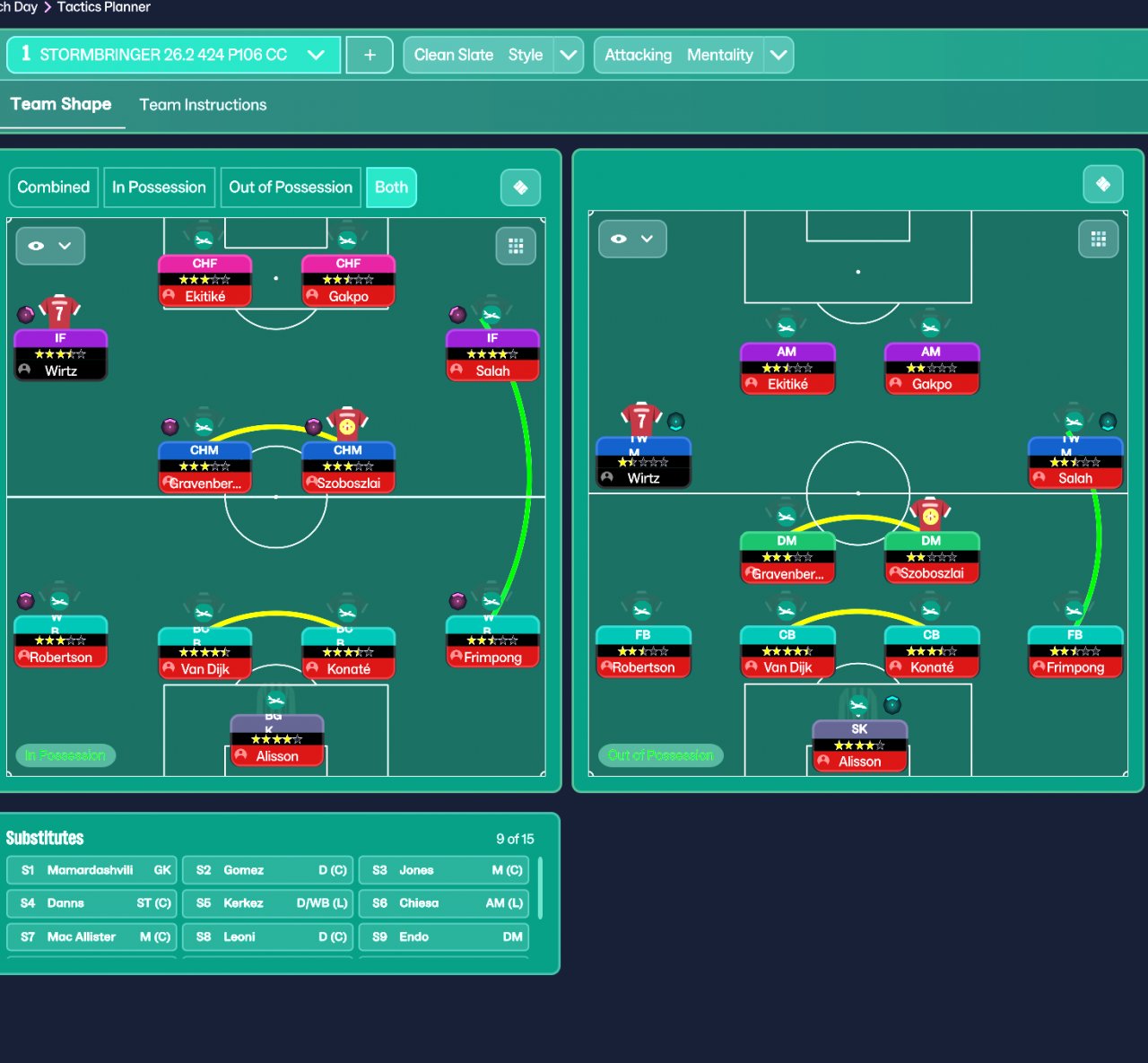Select Van Dijk's card on the in-possession pitch

click(x=204, y=653)
